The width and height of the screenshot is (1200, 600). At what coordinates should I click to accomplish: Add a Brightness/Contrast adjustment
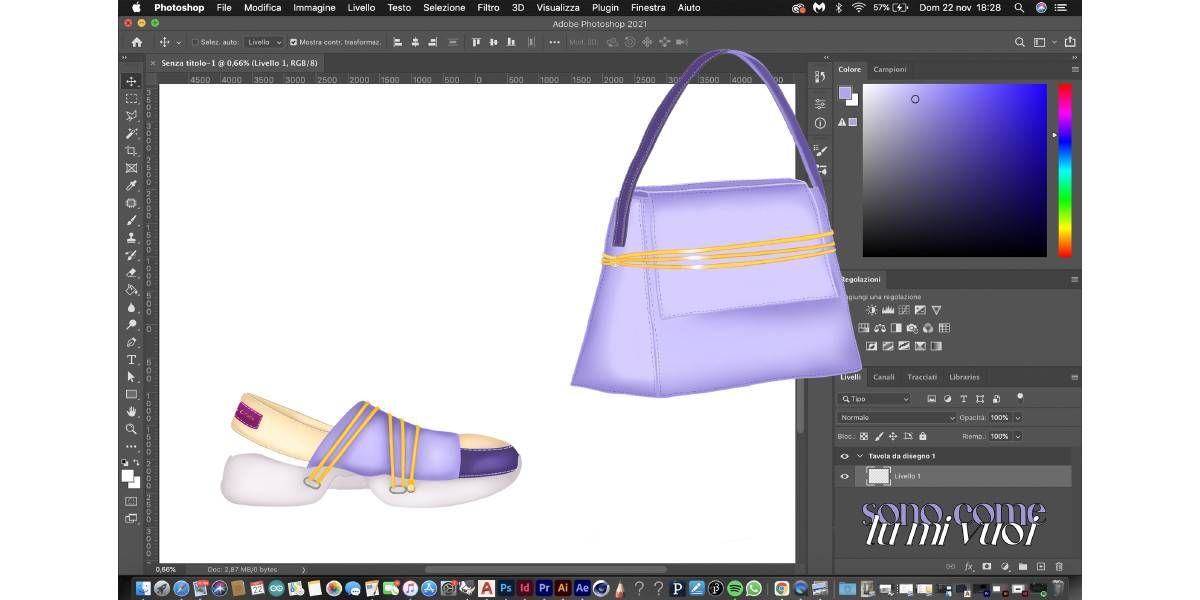point(871,311)
